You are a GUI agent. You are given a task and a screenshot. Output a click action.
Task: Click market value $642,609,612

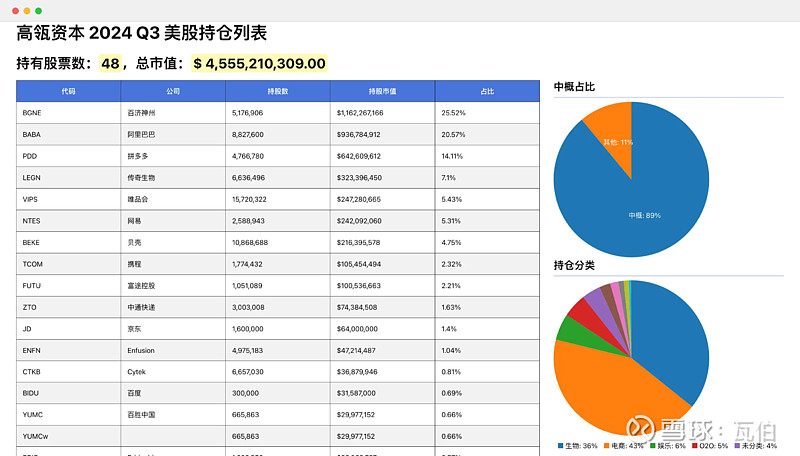359,156
